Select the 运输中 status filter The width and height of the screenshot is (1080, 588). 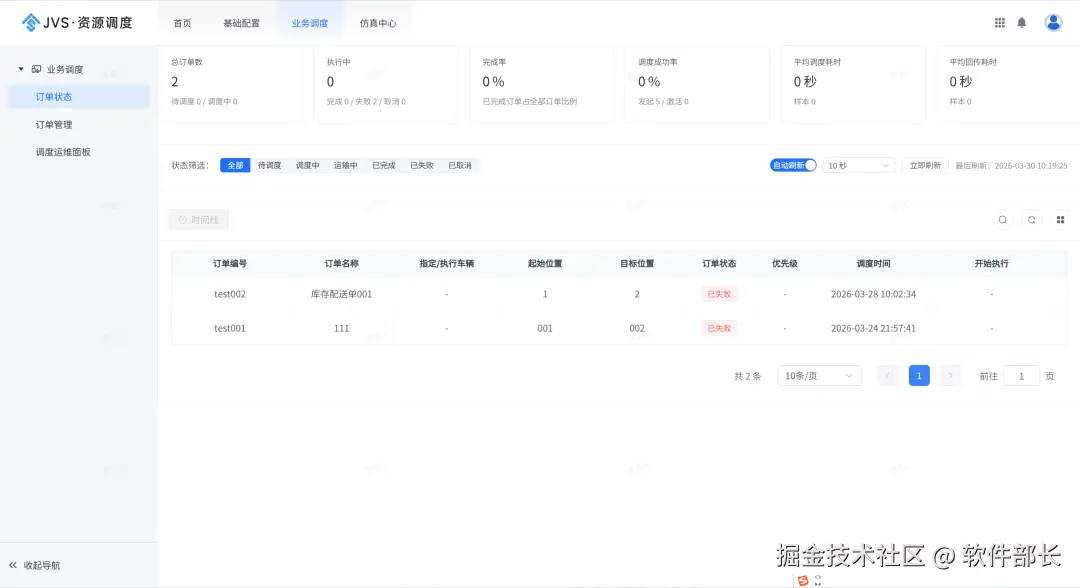345,165
